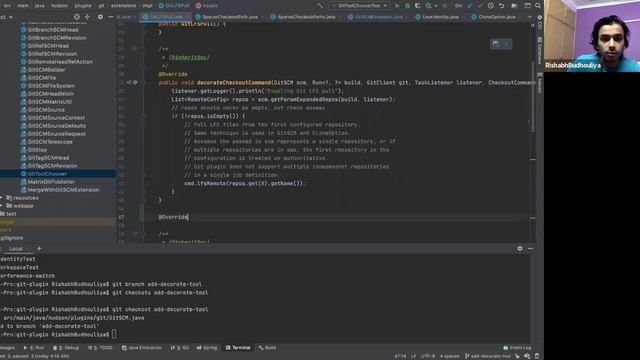Open the Build tool window
640x360 pixels.
point(267,348)
